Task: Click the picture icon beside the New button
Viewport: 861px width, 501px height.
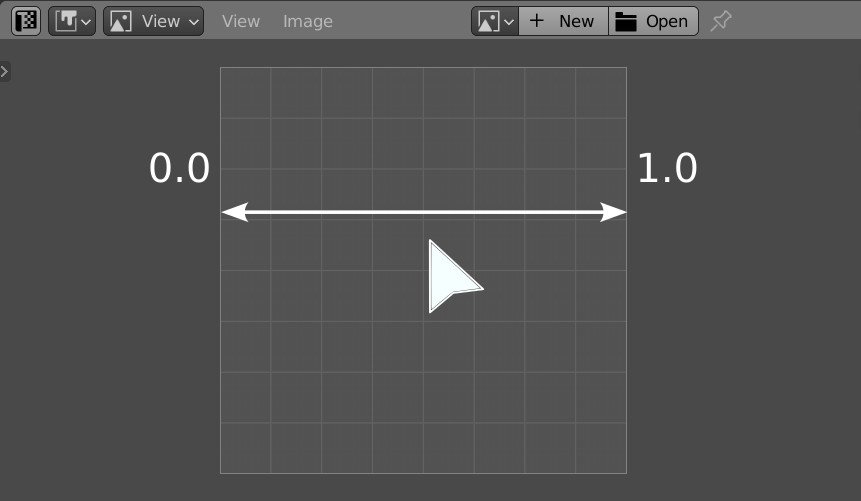Action: coord(487,21)
